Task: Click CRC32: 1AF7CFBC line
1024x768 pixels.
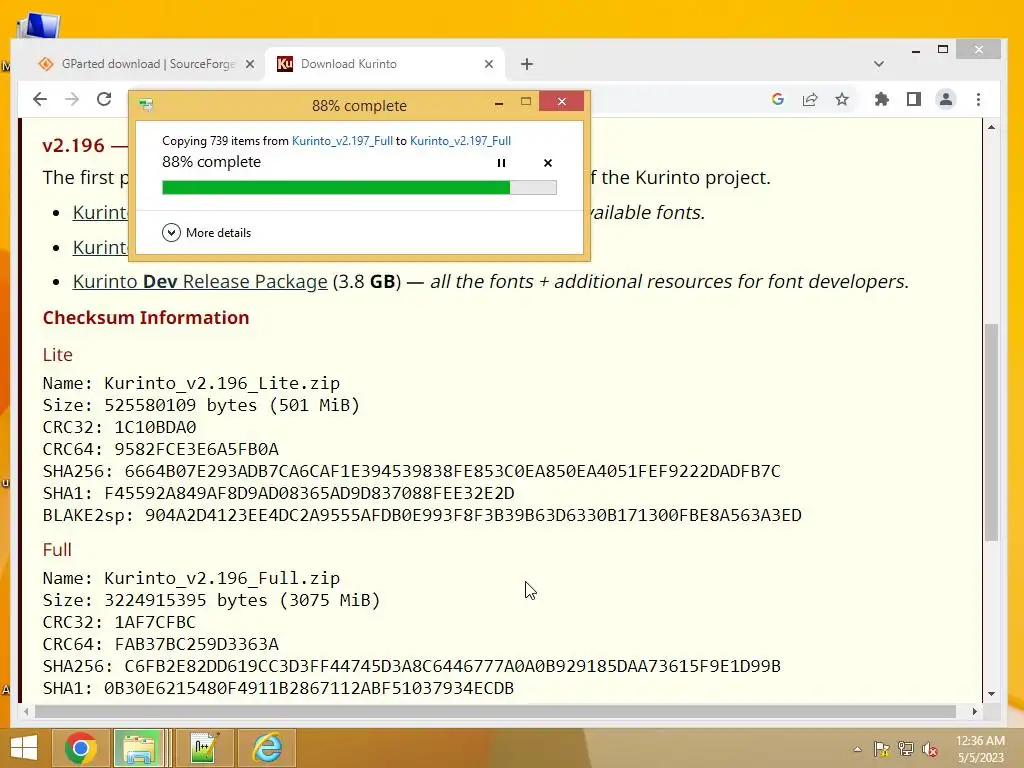Action: [x=119, y=622]
